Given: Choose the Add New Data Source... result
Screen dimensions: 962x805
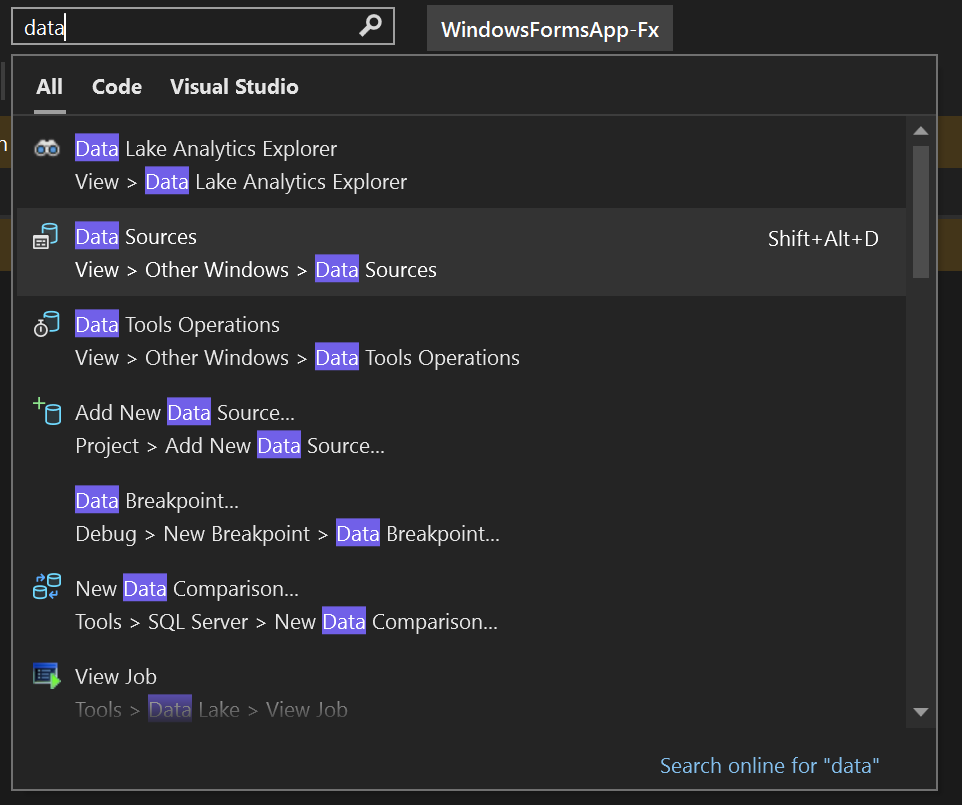Looking at the screenshot, I should click(x=230, y=429).
